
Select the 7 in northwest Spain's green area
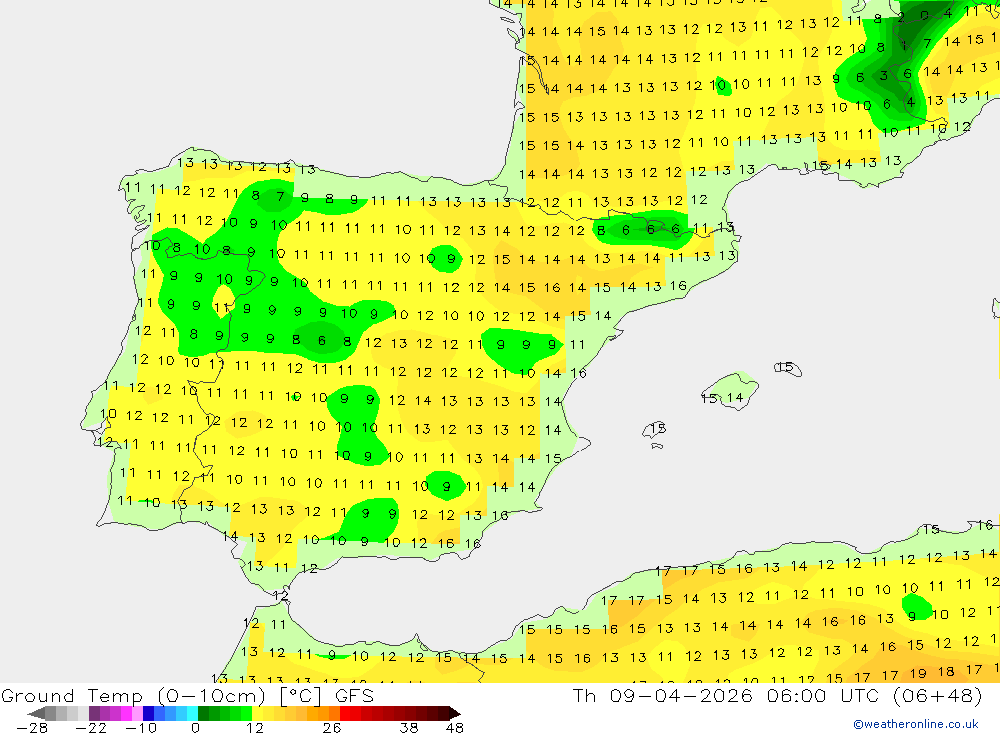281,197
